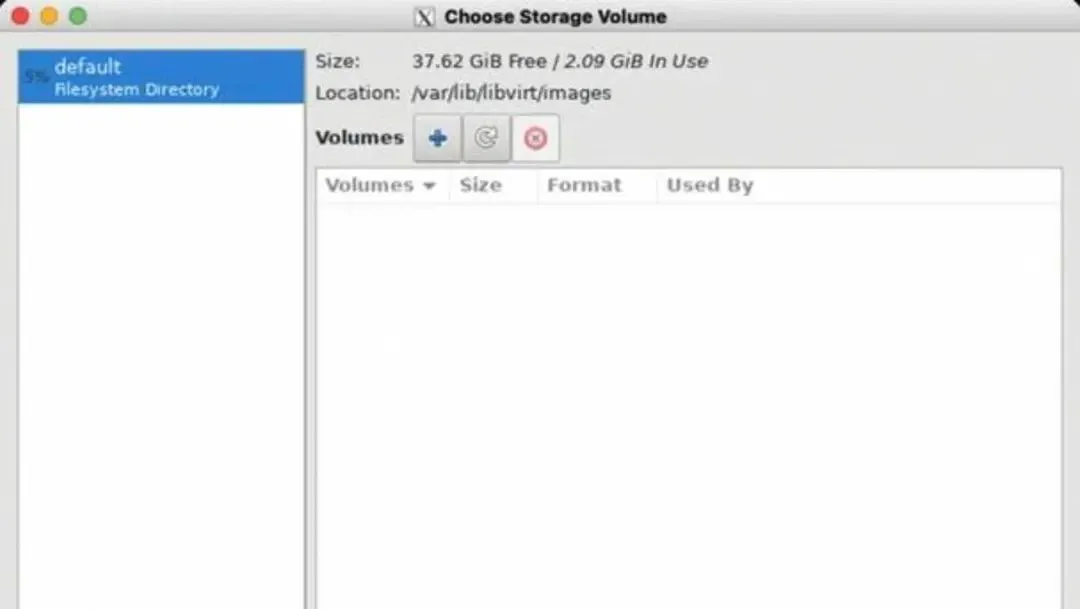1080x609 pixels.
Task: Close the window with the red button
Action: [21, 16]
